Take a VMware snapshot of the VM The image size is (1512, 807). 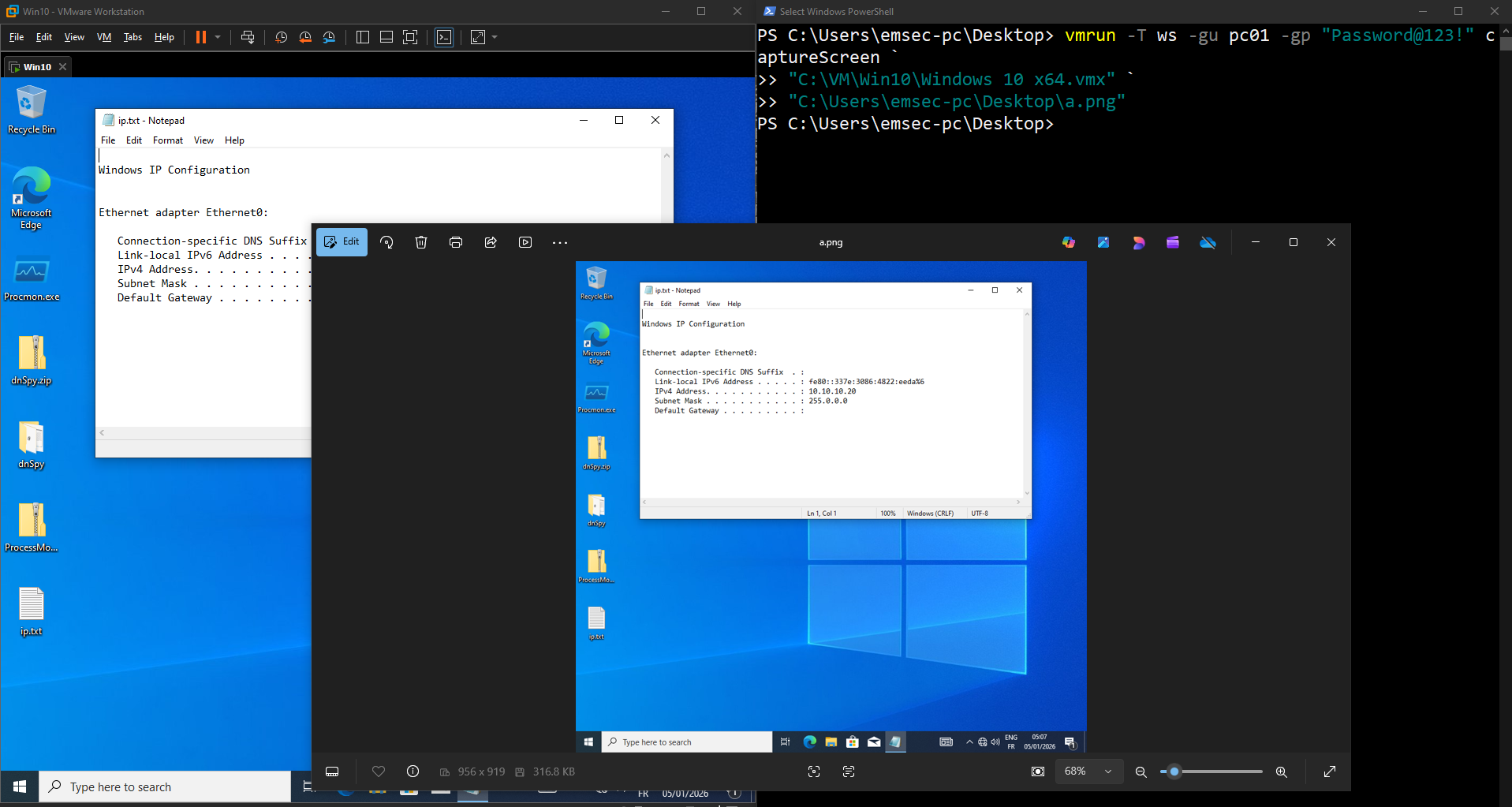tap(281, 37)
